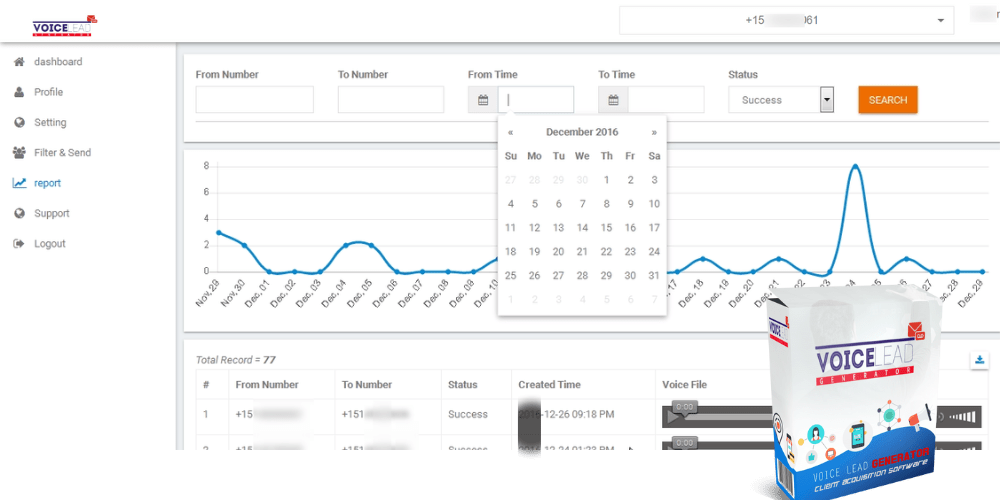Click the Nov,29 chart data point
This screenshot has height=500, width=1000.
click(218, 233)
